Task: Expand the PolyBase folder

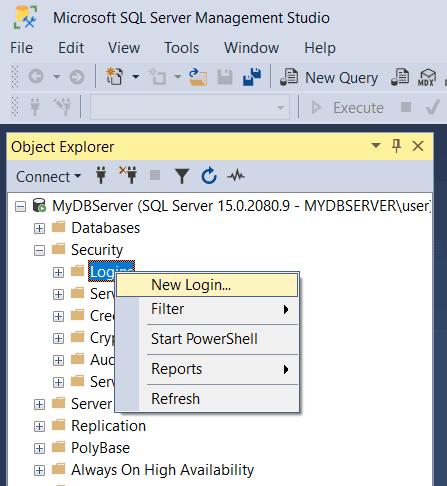Action: point(39,448)
